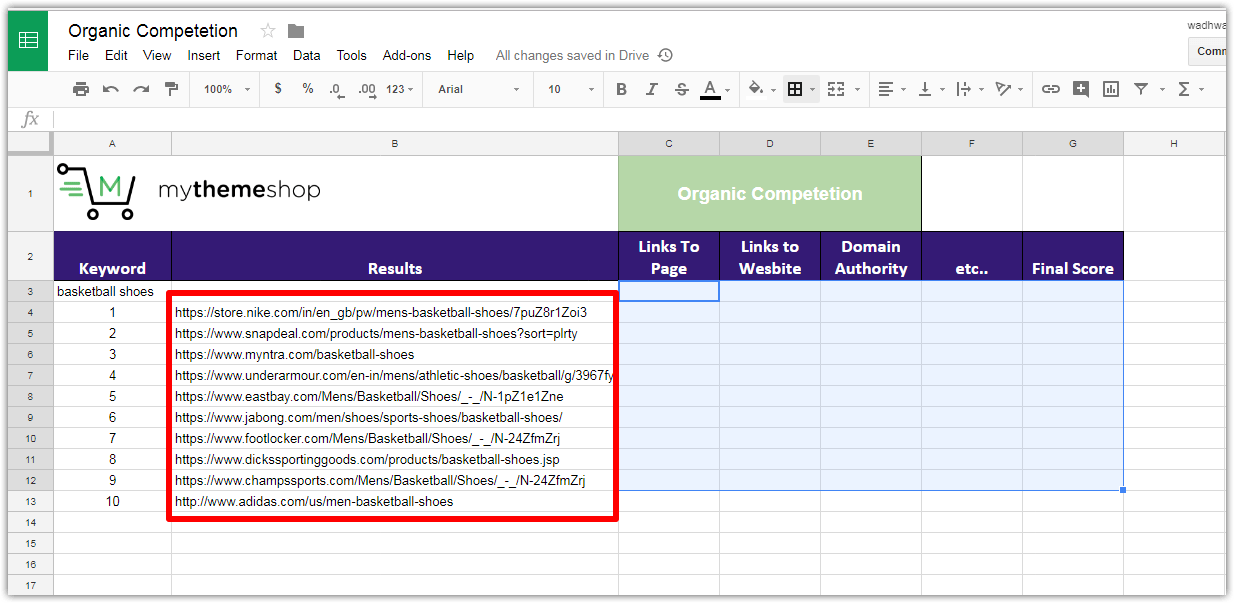Open text rotation options
This screenshot has height=603, width=1234.
1004,89
